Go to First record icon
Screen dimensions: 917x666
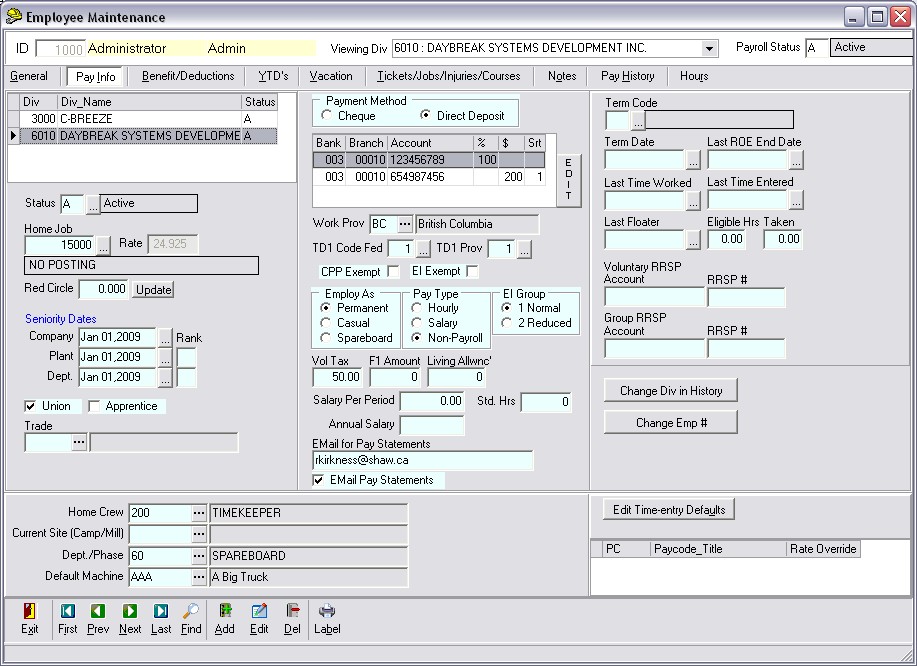(67, 611)
